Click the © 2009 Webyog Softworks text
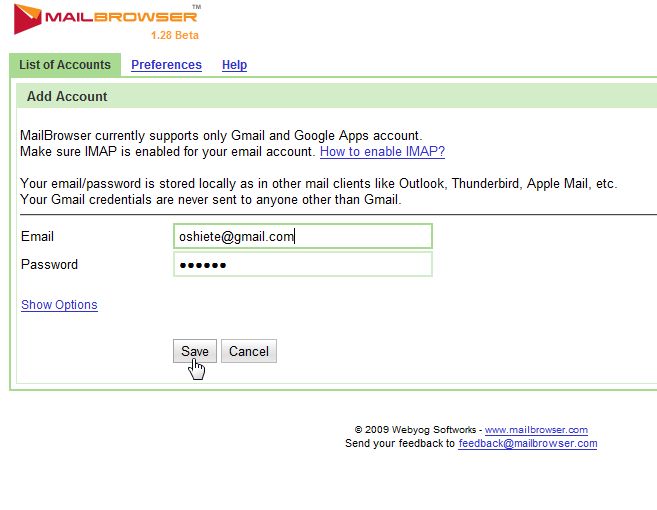 pyautogui.click(x=415, y=430)
